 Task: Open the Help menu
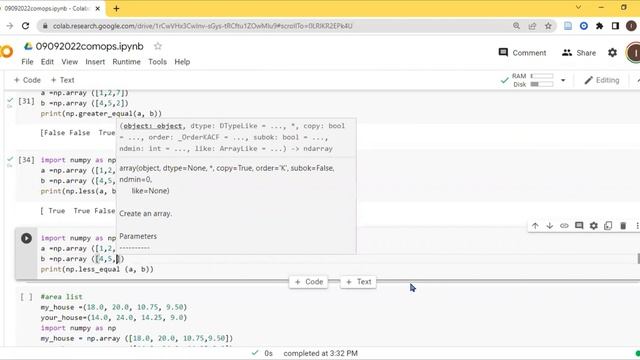tap(182, 62)
